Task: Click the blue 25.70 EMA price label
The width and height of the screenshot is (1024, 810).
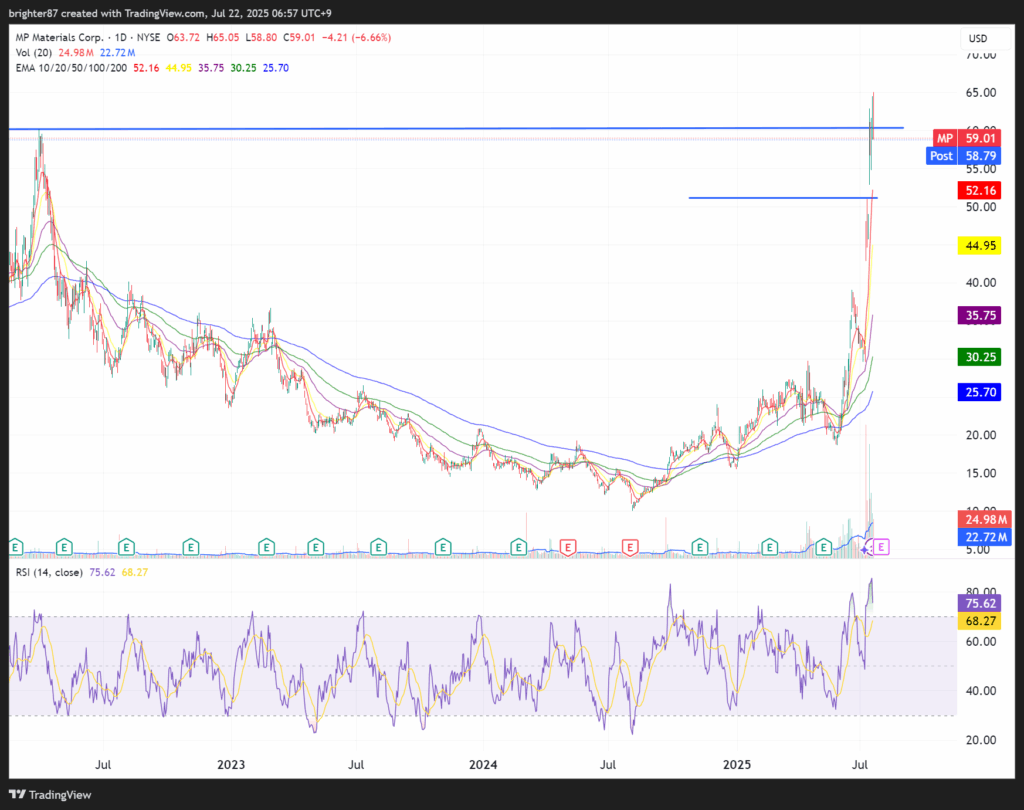Action: pos(980,392)
